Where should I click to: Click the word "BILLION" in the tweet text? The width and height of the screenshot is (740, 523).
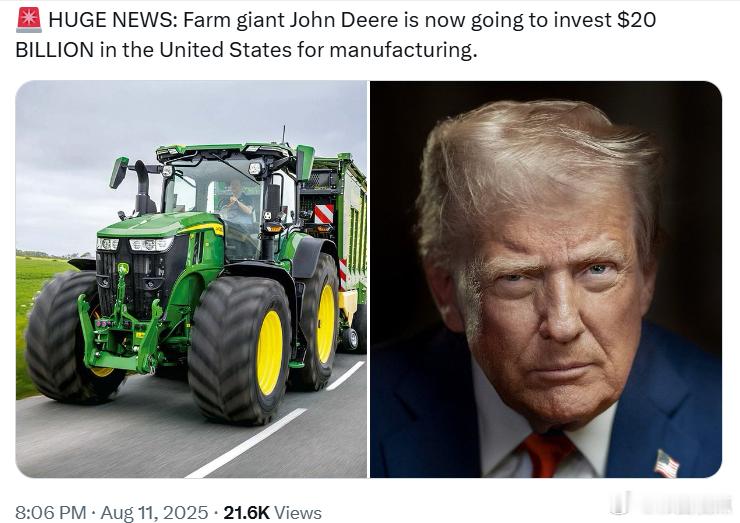(54, 50)
